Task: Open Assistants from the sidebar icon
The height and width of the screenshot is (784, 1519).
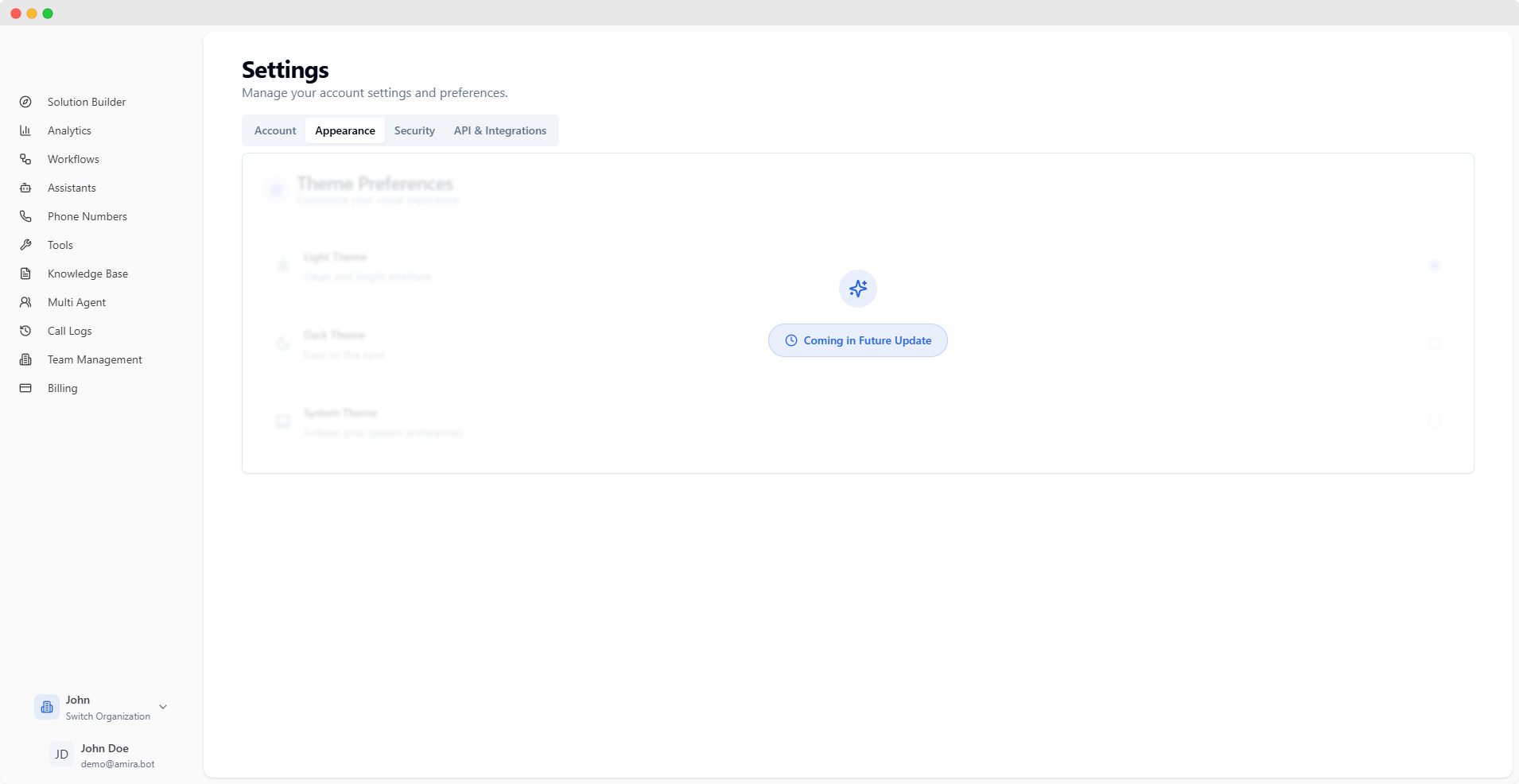Action: tap(26, 188)
